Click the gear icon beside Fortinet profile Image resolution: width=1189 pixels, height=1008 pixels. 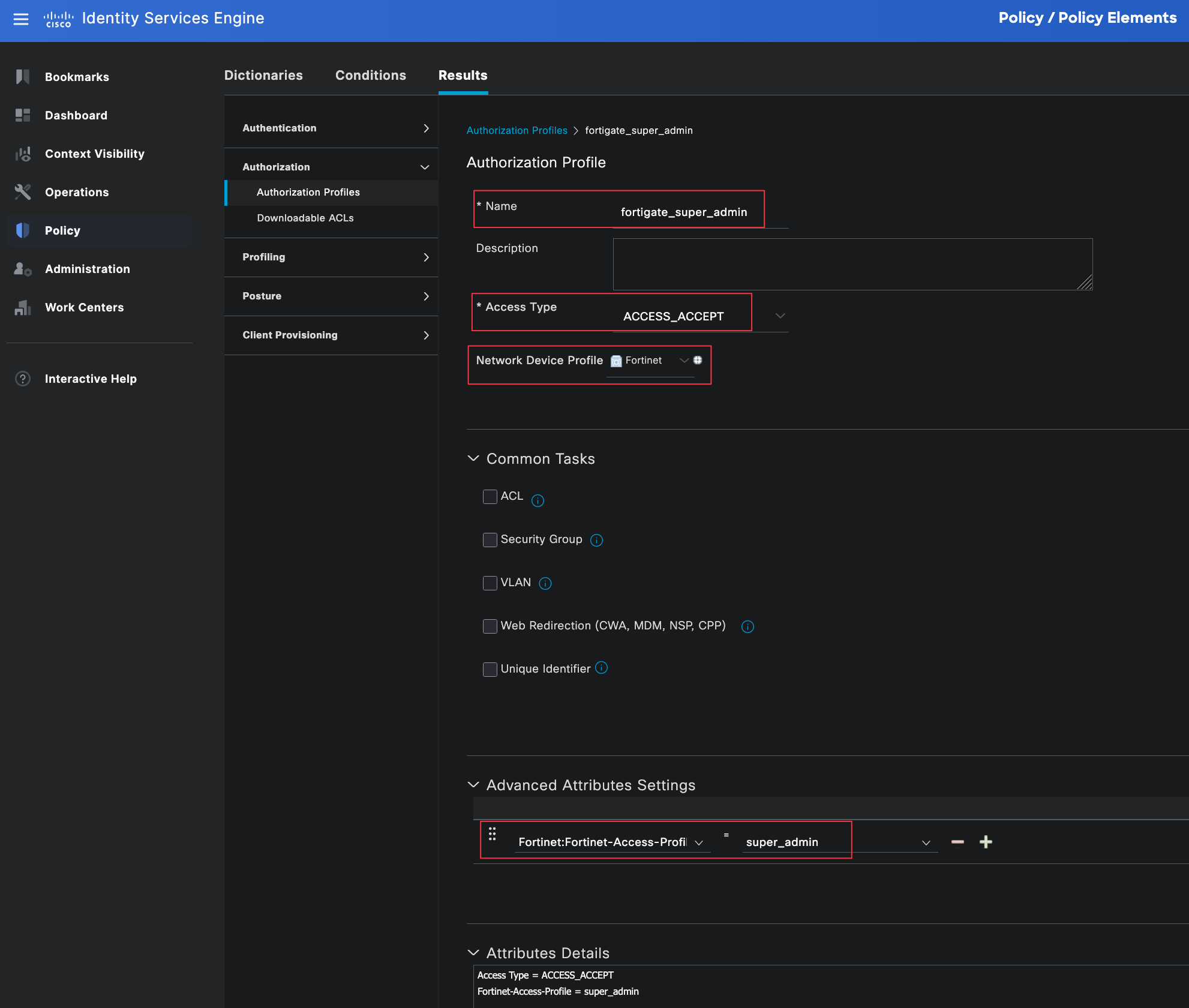698,360
